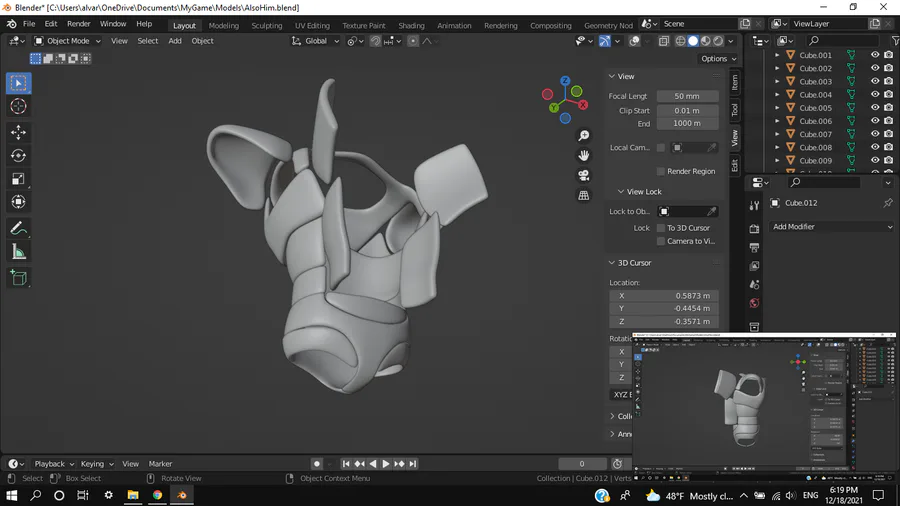Open the File menu
The width and height of the screenshot is (900, 506).
(29, 24)
